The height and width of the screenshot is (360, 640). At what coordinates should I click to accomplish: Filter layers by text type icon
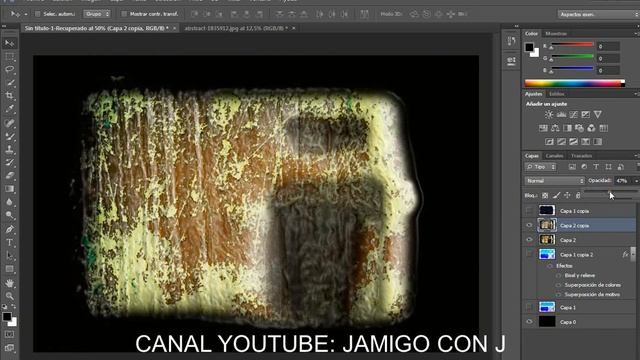point(596,167)
